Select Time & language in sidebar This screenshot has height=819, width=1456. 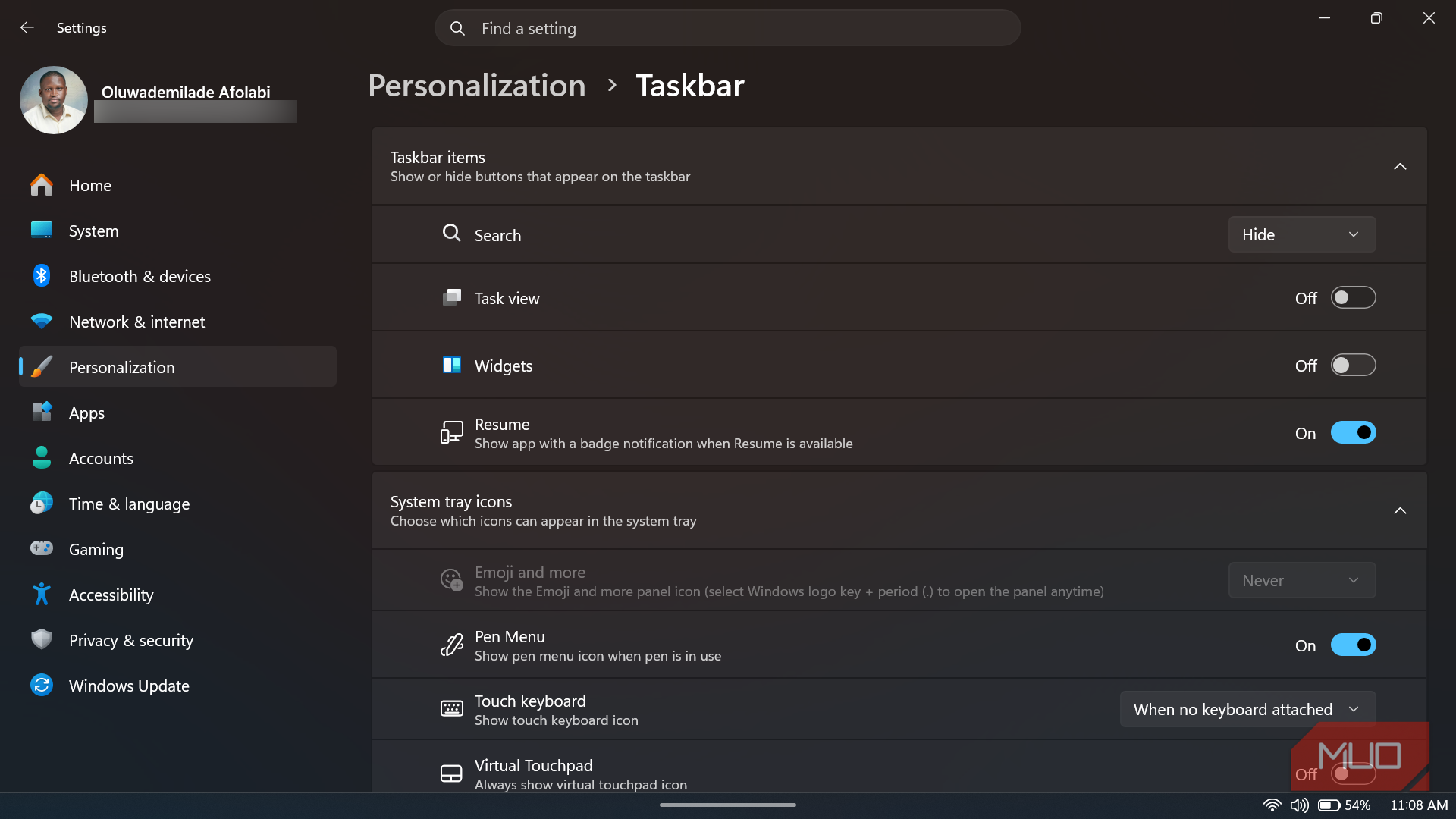coord(177,504)
